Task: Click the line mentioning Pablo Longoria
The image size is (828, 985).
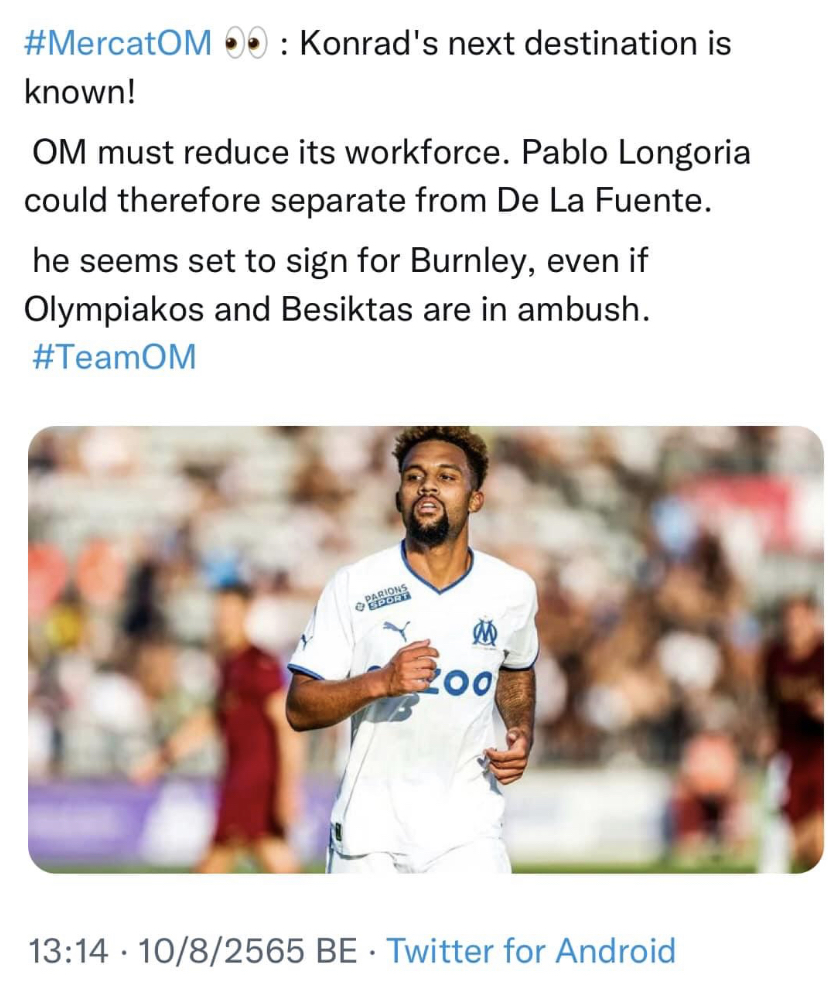Action: tap(390, 153)
